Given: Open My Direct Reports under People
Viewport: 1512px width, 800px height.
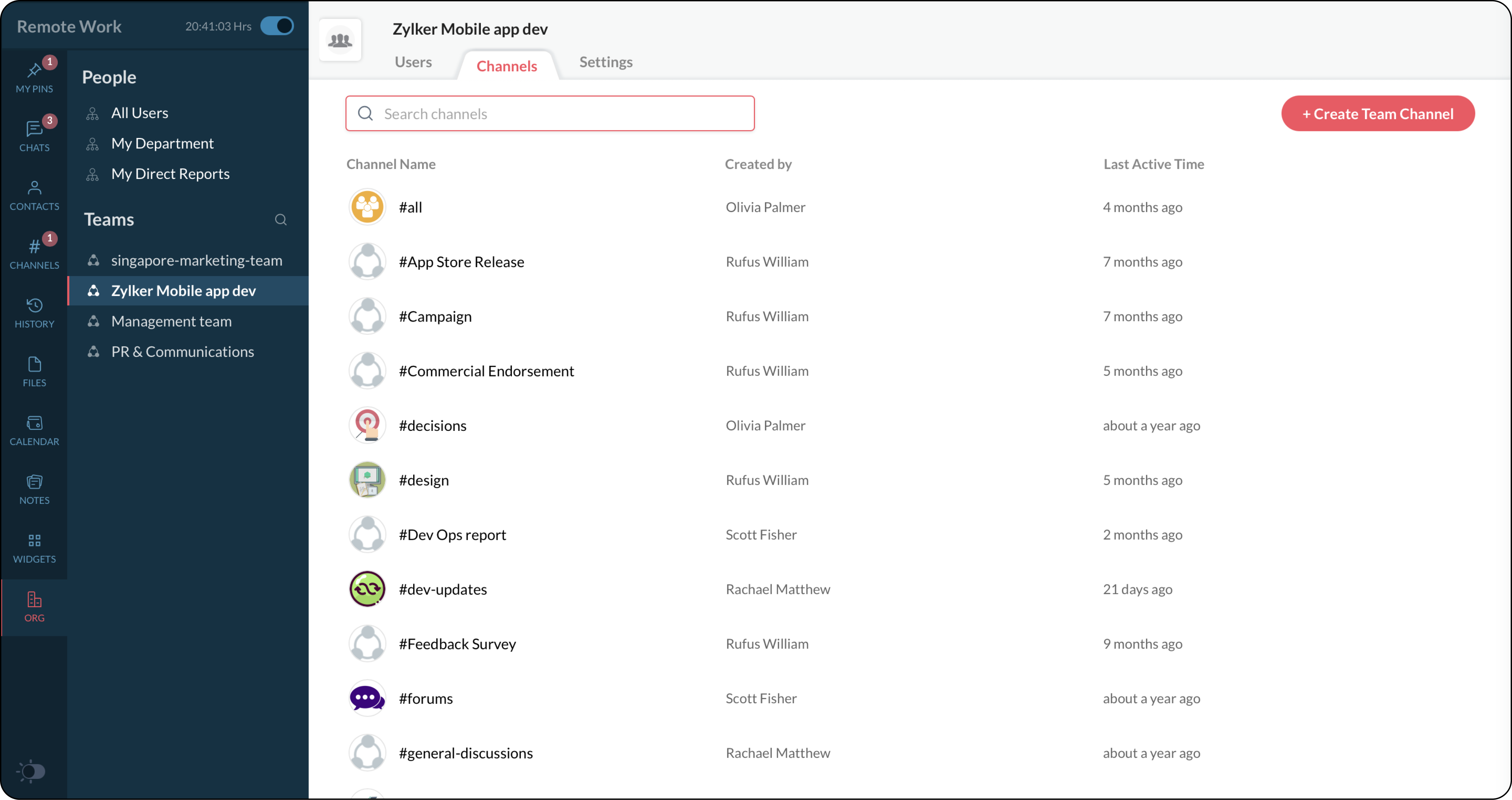Looking at the screenshot, I should coord(170,174).
